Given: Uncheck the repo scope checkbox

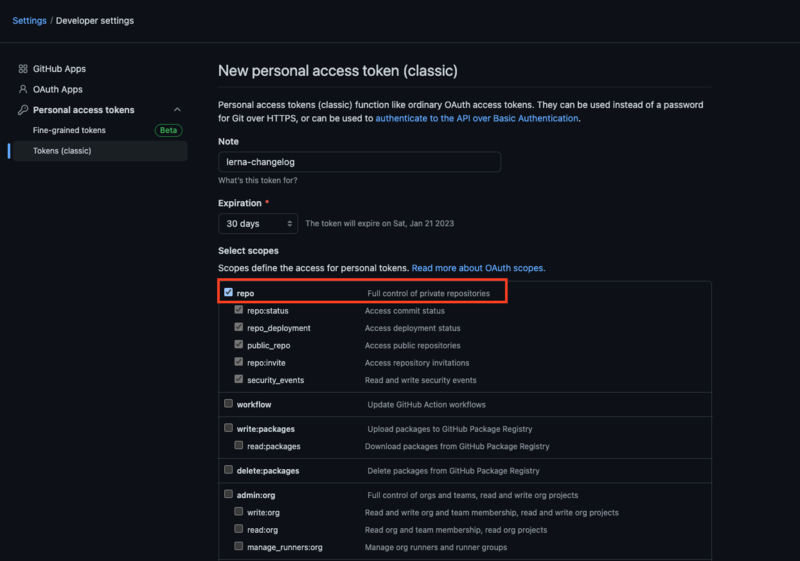Looking at the screenshot, I should (228, 292).
